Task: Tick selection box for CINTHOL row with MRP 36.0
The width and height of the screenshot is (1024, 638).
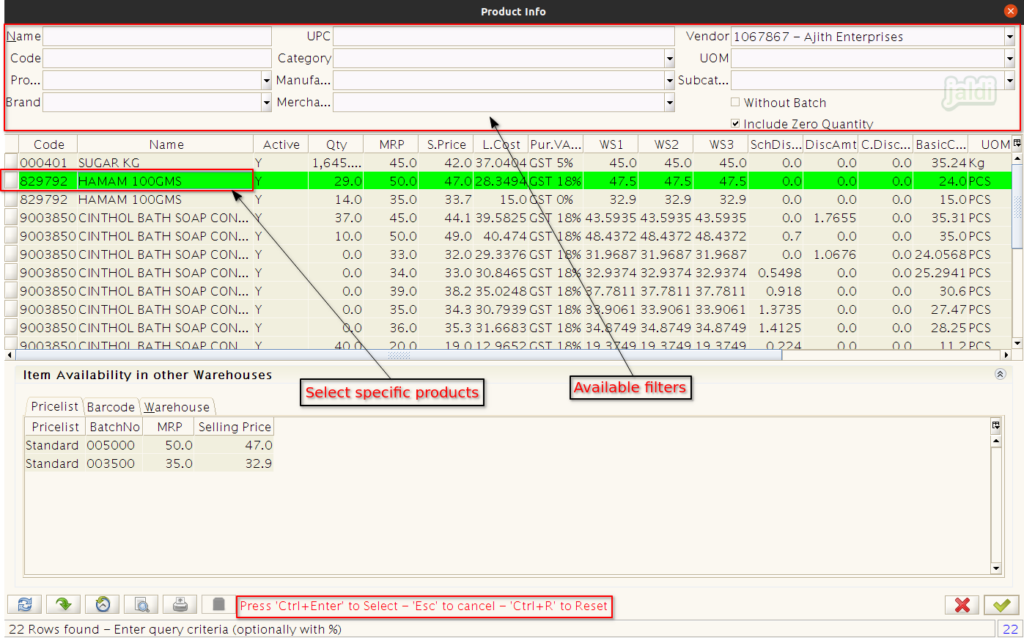Action: (x=11, y=327)
